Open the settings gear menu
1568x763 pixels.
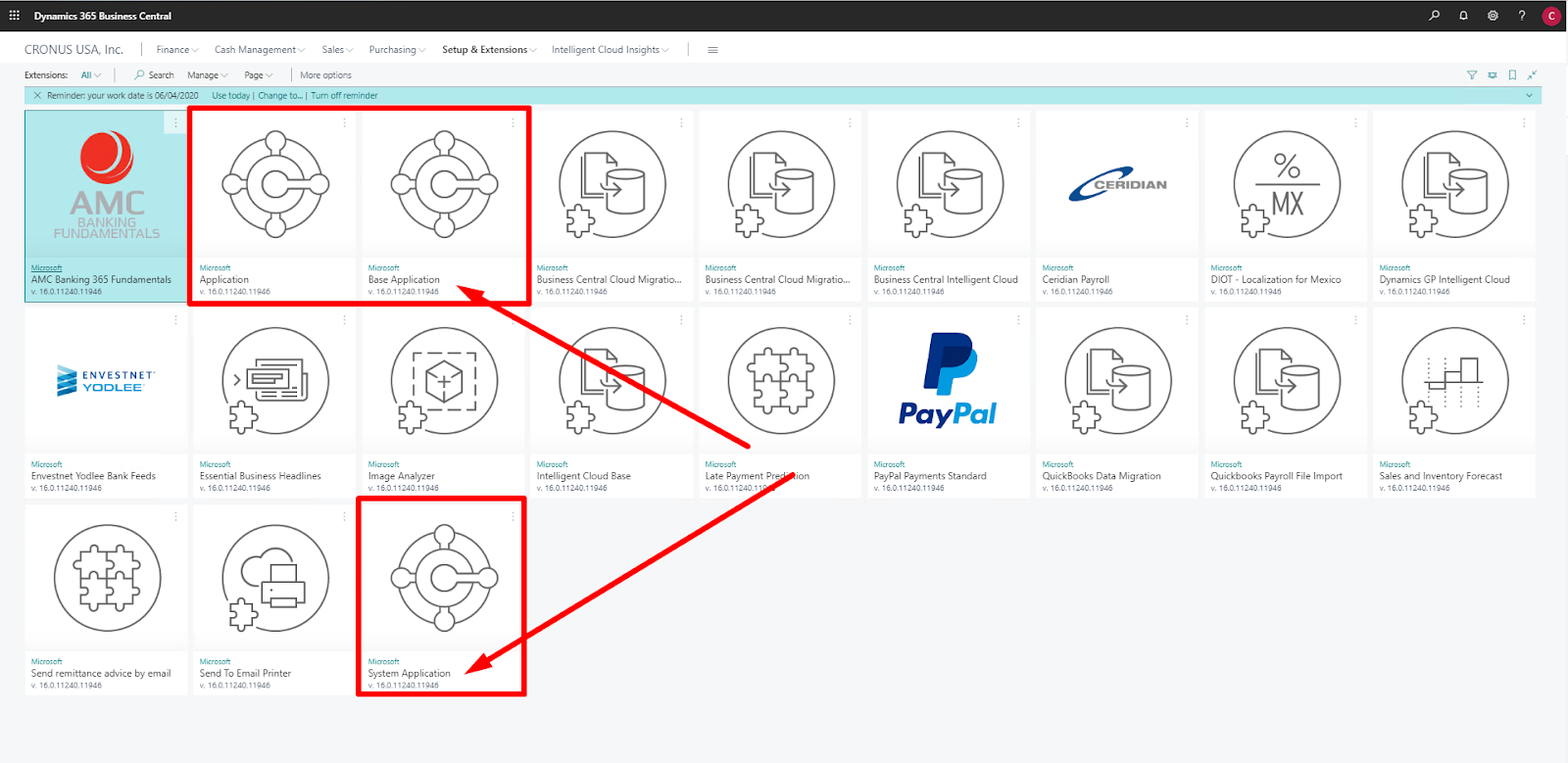1493,16
